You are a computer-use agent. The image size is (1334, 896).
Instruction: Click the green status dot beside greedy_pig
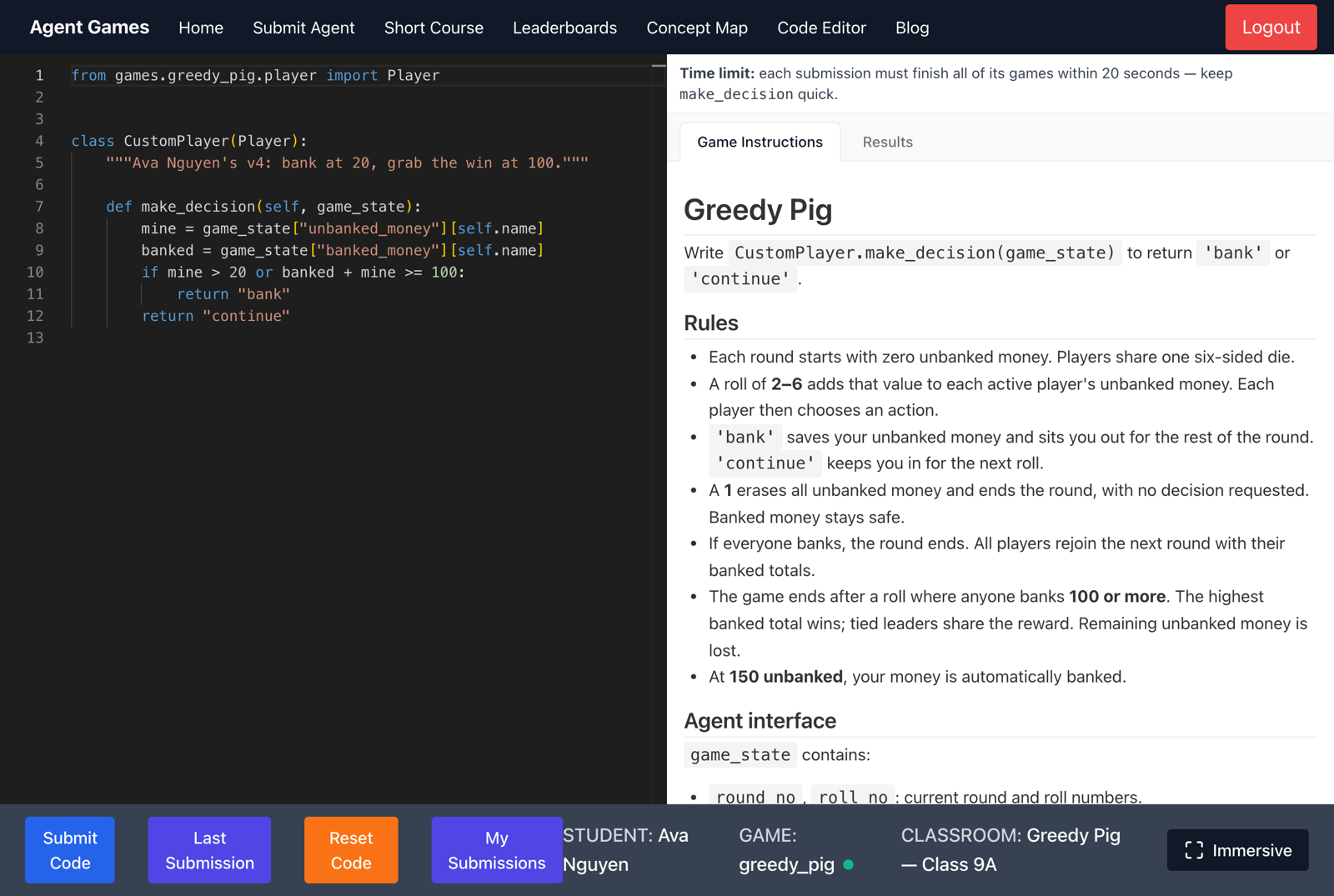[848, 865]
